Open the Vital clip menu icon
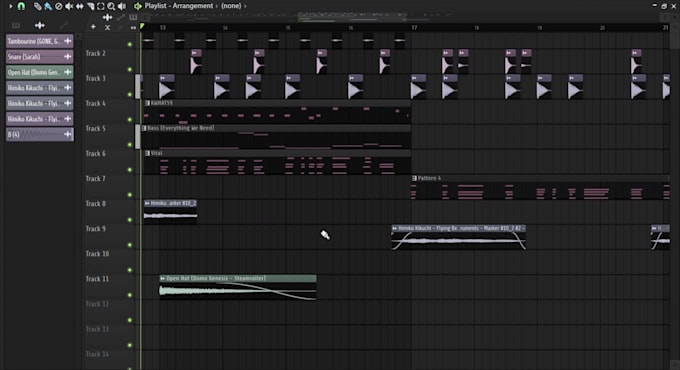Image resolution: width=680 pixels, height=370 pixels. 147,153
